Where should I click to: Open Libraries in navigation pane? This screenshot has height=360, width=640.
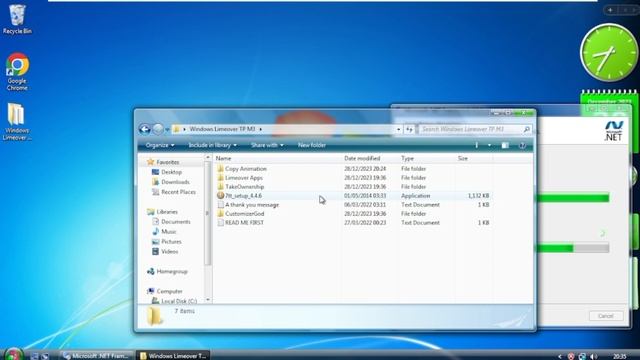point(162,212)
